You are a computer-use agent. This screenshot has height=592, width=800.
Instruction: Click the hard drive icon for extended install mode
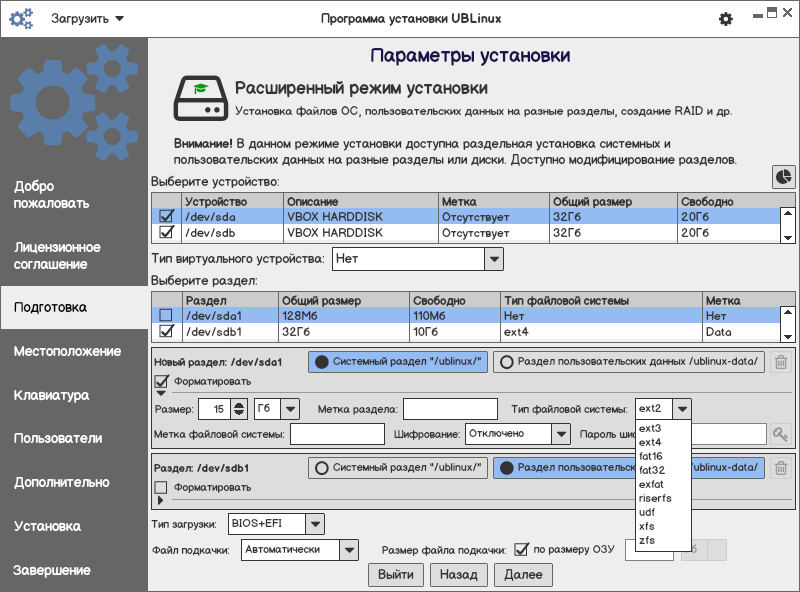click(x=197, y=98)
